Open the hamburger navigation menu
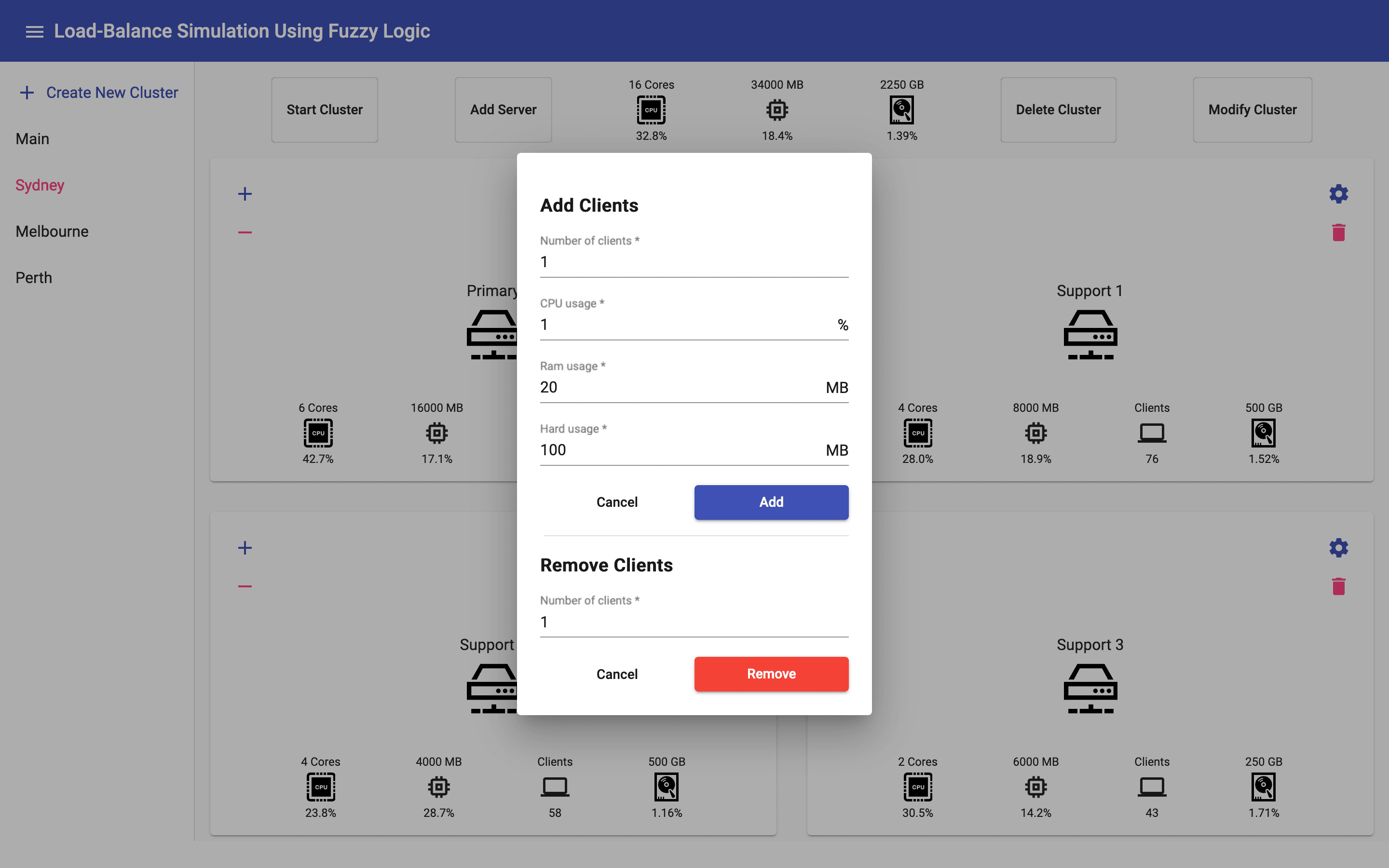 (34, 31)
